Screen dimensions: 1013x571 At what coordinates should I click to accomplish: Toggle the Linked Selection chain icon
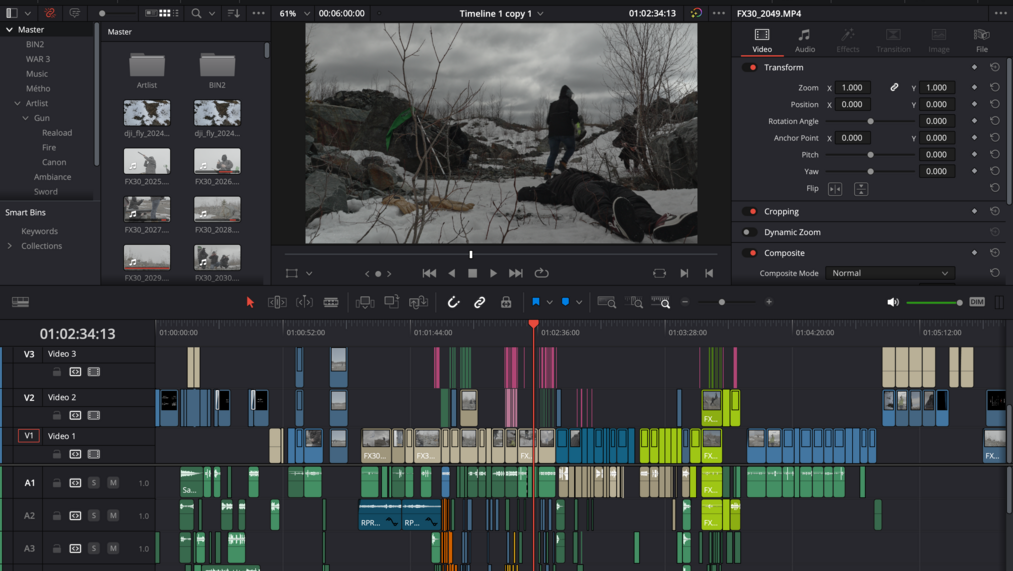(x=480, y=302)
